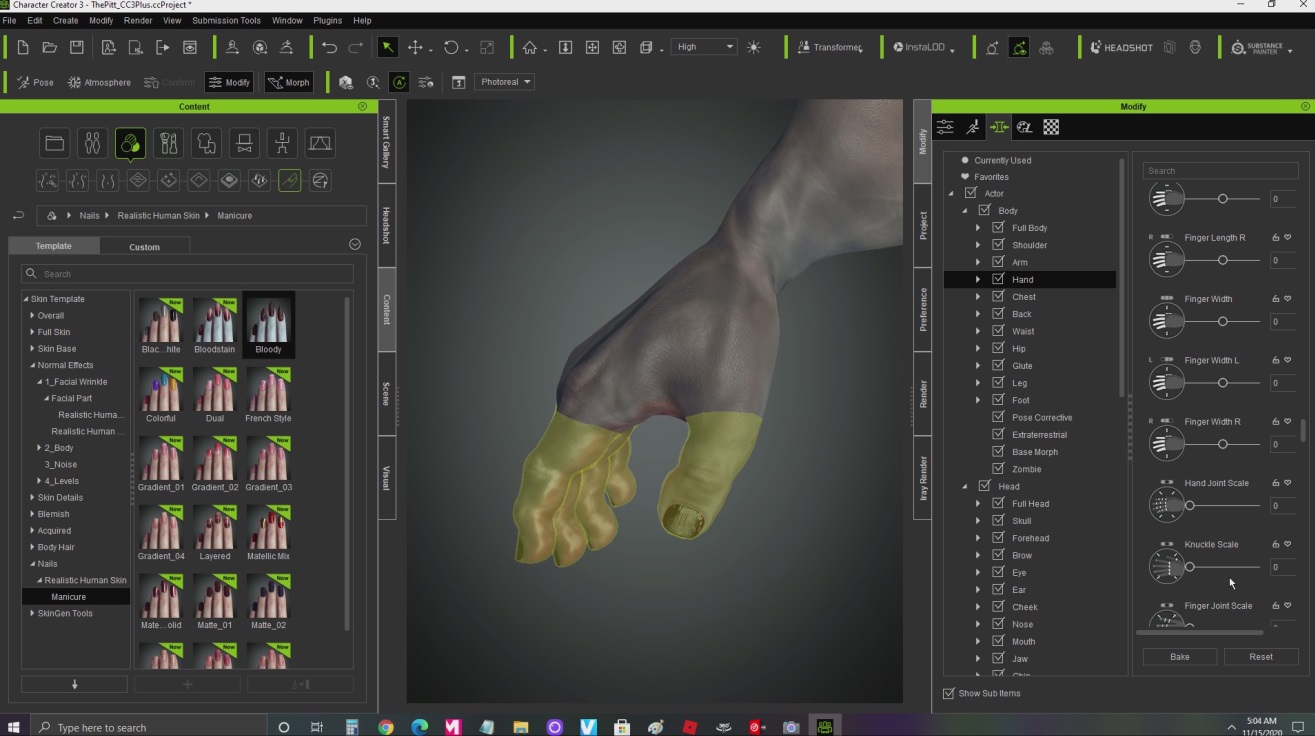Open a project file with folder icon
Image resolution: width=1315 pixels, height=736 pixels.
[49, 47]
